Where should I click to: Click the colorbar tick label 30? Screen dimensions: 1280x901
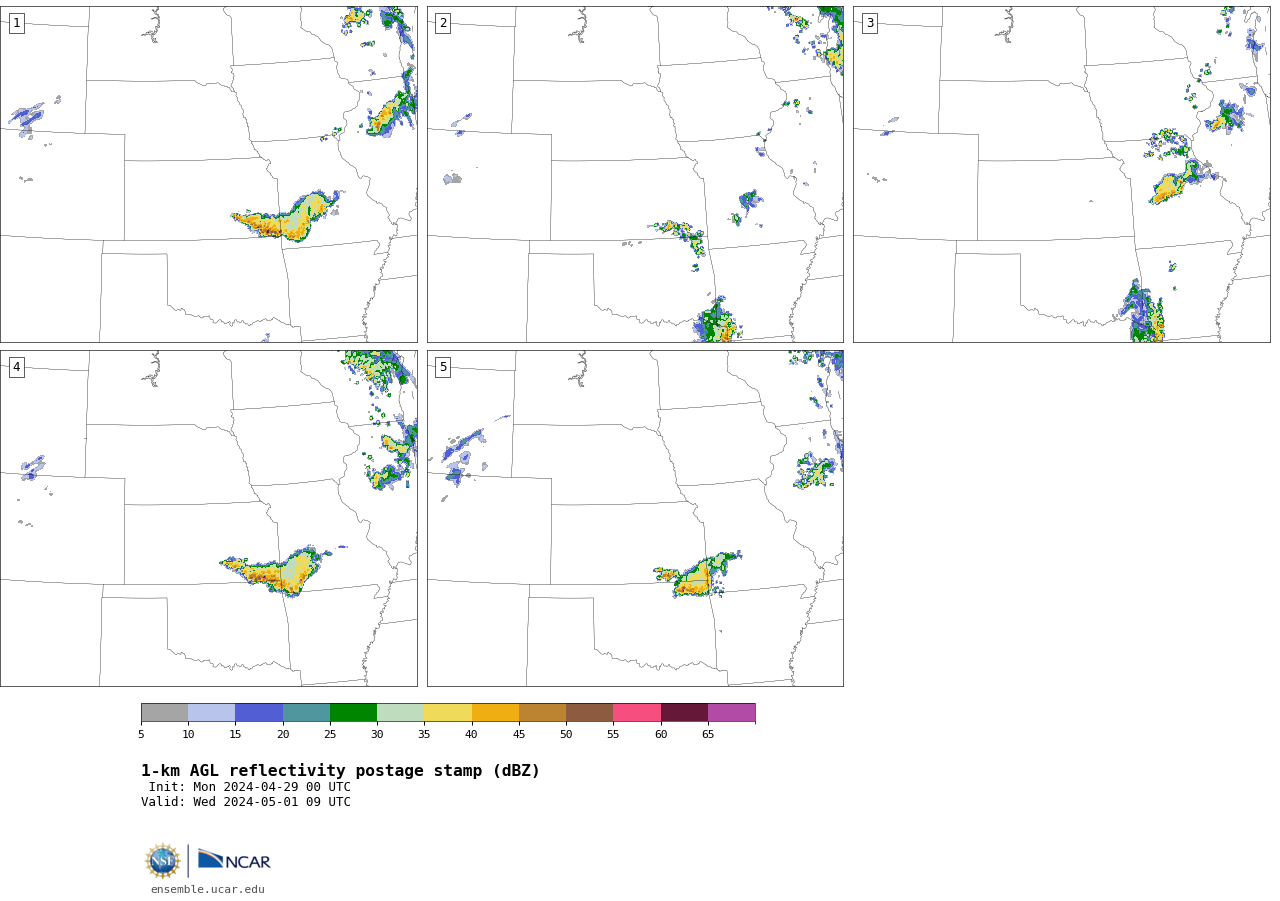pos(377,734)
